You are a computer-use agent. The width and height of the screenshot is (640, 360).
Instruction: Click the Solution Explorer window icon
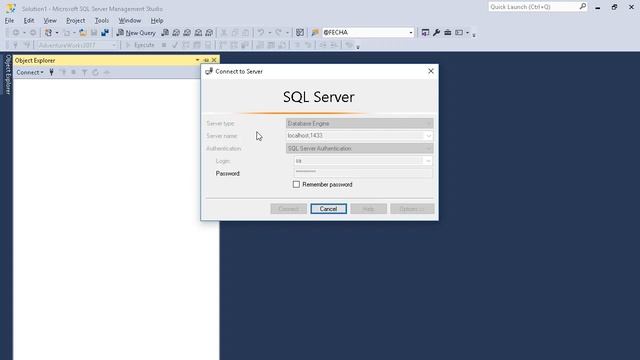[x=425, y=33]
